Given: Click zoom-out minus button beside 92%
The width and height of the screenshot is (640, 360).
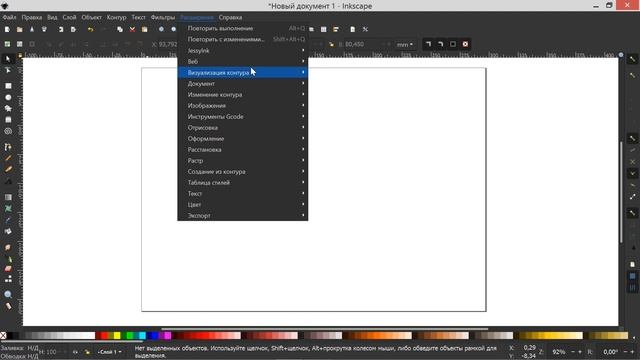Looking at the screenshot, I should click(x=572, y=352).
